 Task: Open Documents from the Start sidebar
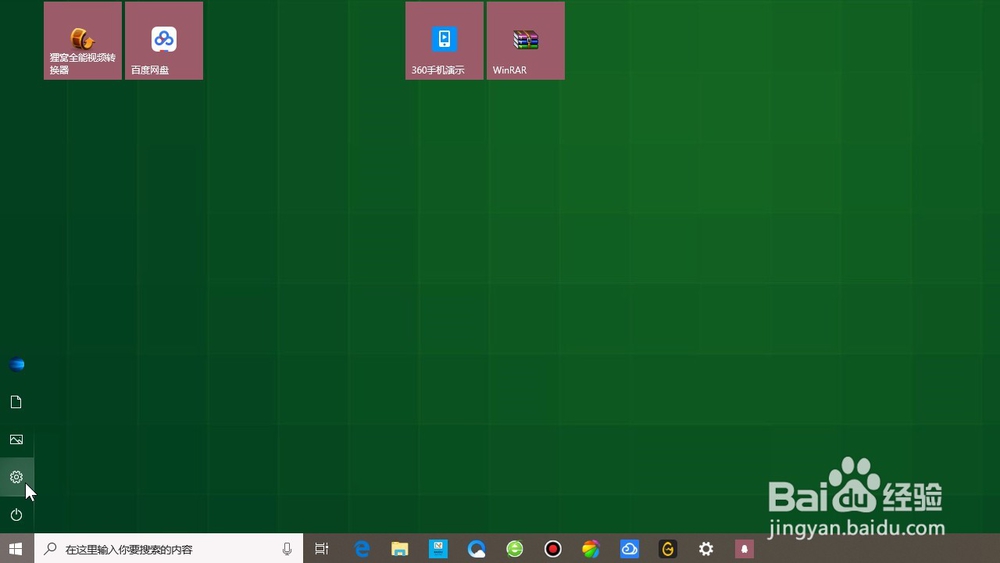coord(17,402)
